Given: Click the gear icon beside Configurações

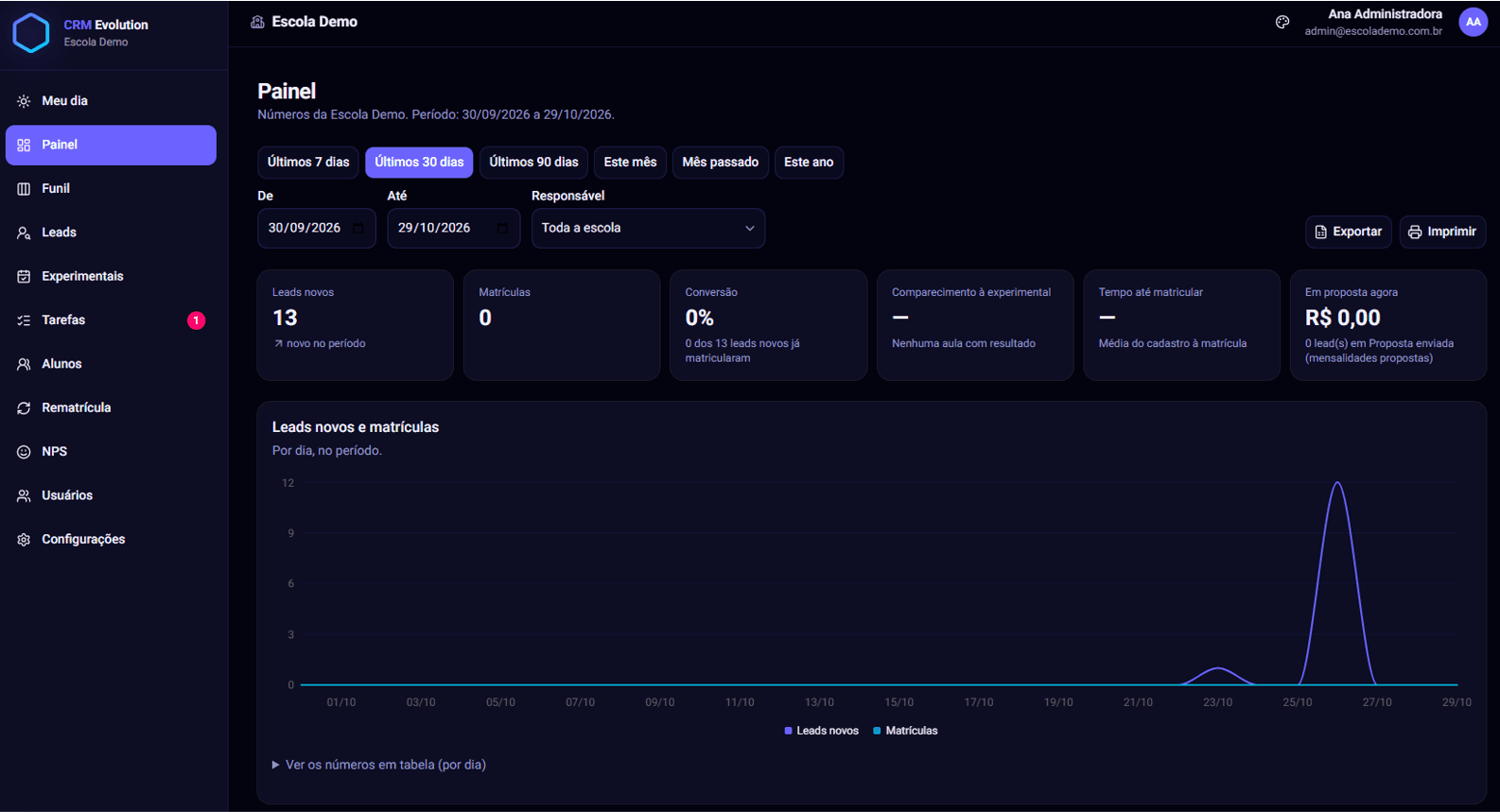Looking at the screenshot, I should coord(24,540).
